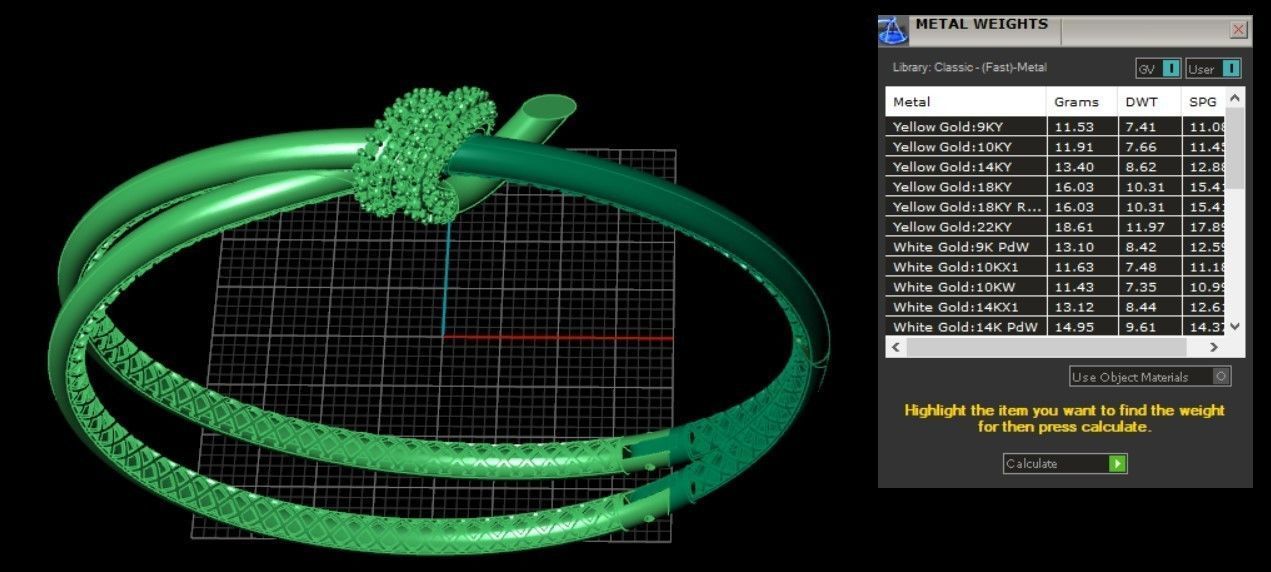Click the 13.10 grams cell

(x=1082, y=247)
